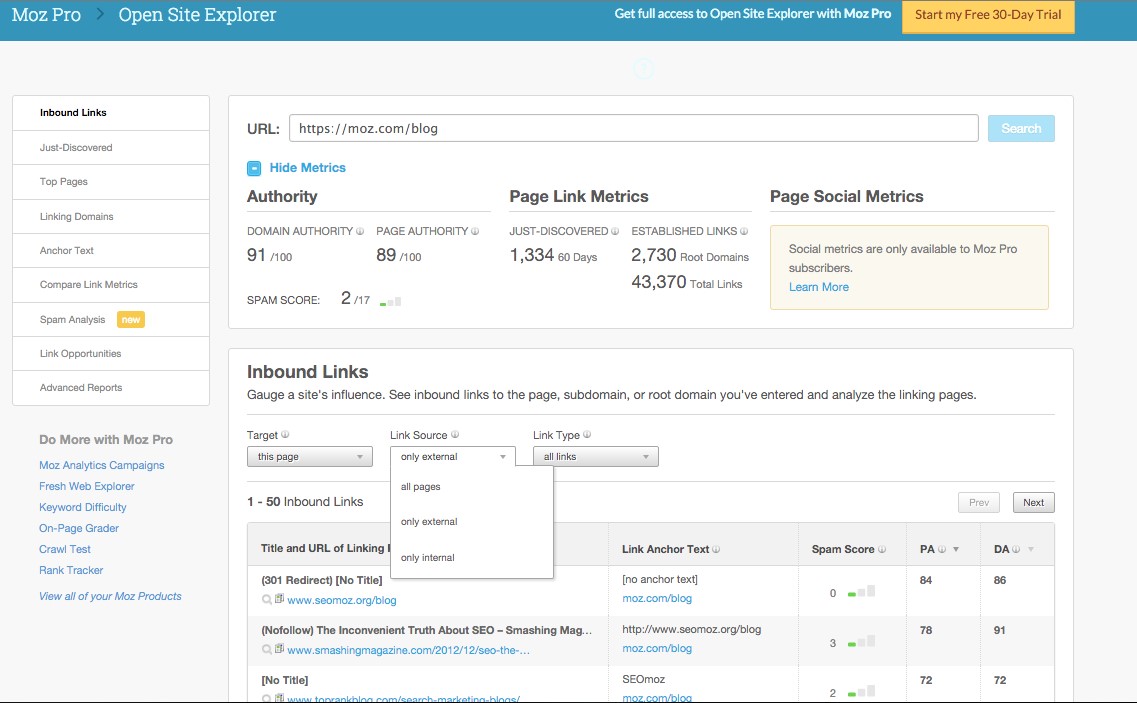Open Keyword Difficulty link

tap(83, 507)
